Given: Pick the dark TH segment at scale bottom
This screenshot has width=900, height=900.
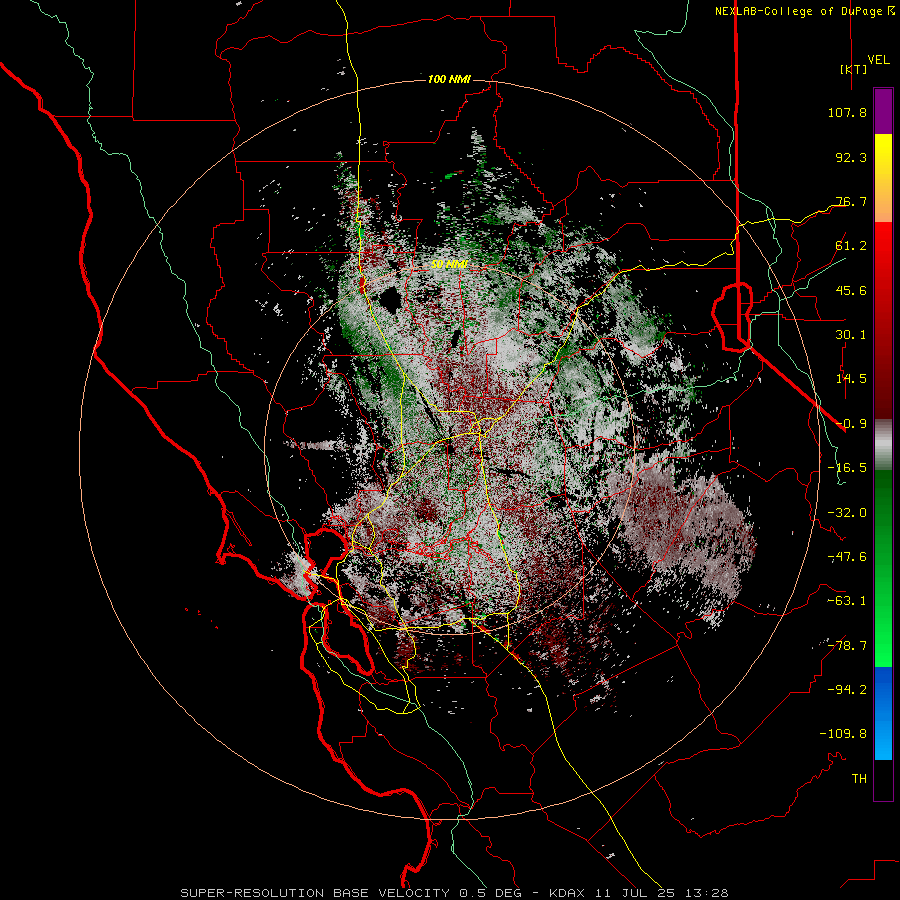Looking at the screenshot, I should 883,780.
